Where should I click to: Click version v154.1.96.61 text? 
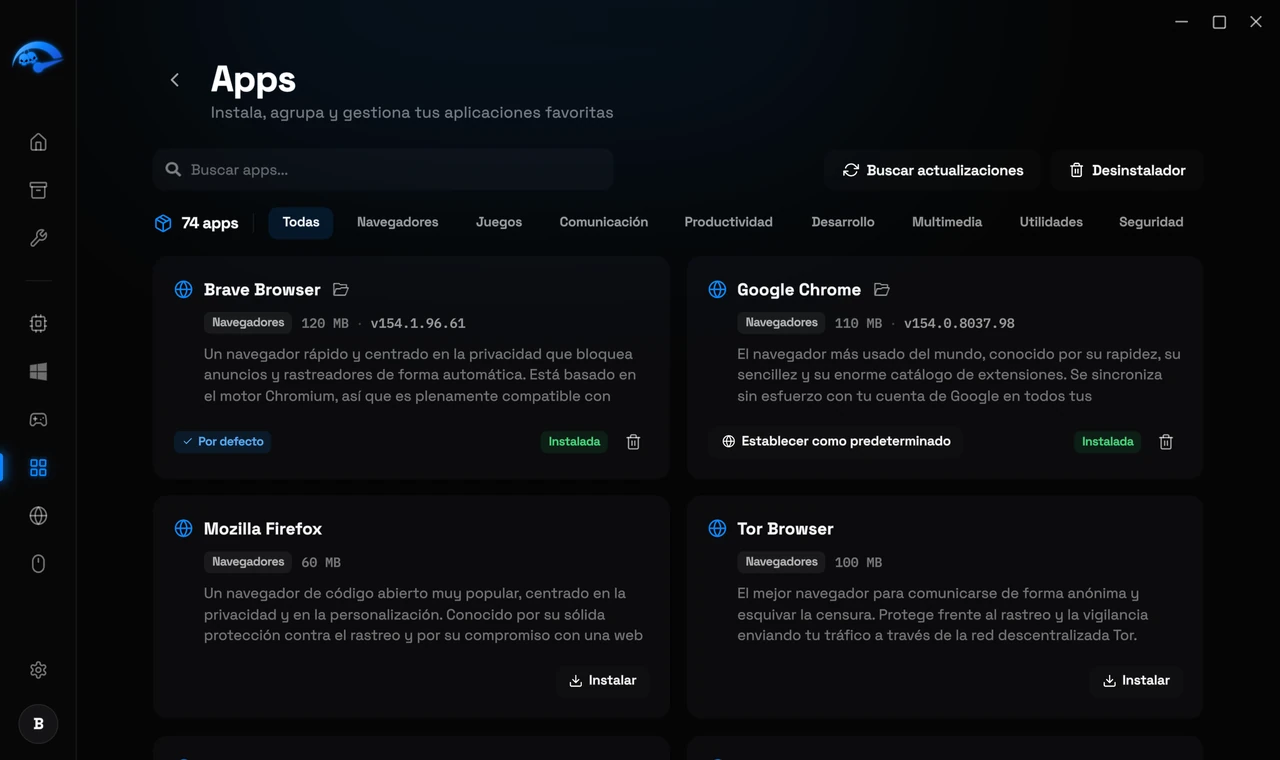click(418, 323)
